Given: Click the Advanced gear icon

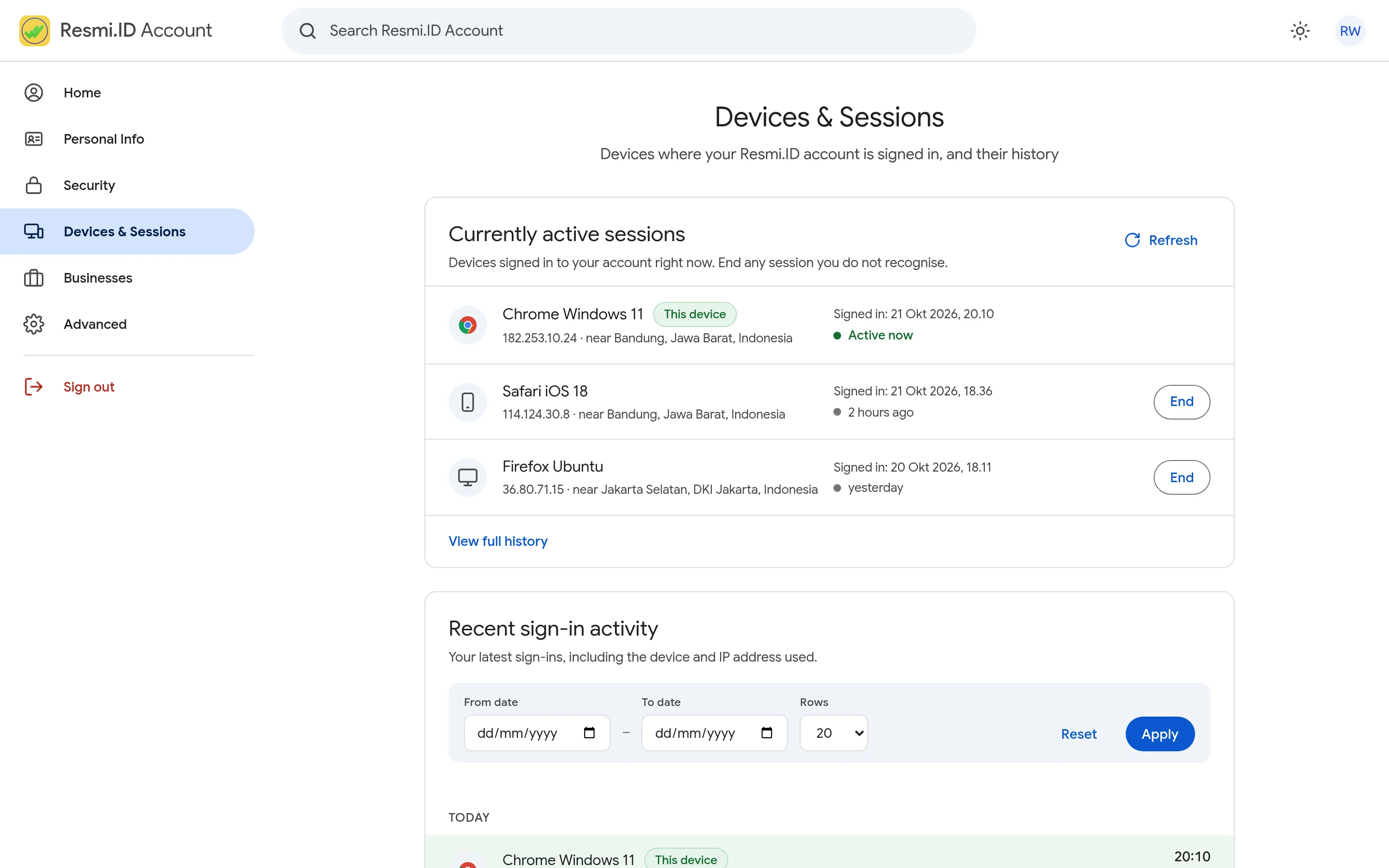Looking at the screenshot, I should pyautogui.click(x=34, y=324).
